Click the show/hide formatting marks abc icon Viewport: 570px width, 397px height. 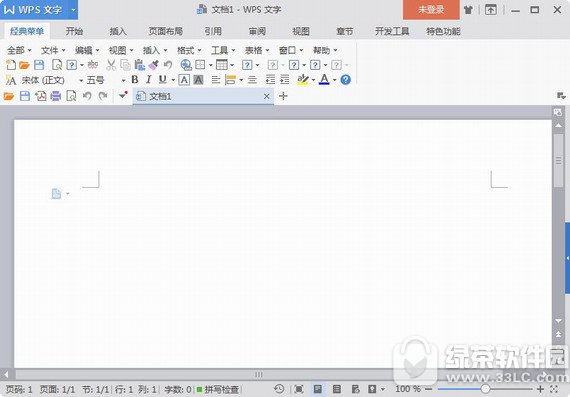click(93, 65)
